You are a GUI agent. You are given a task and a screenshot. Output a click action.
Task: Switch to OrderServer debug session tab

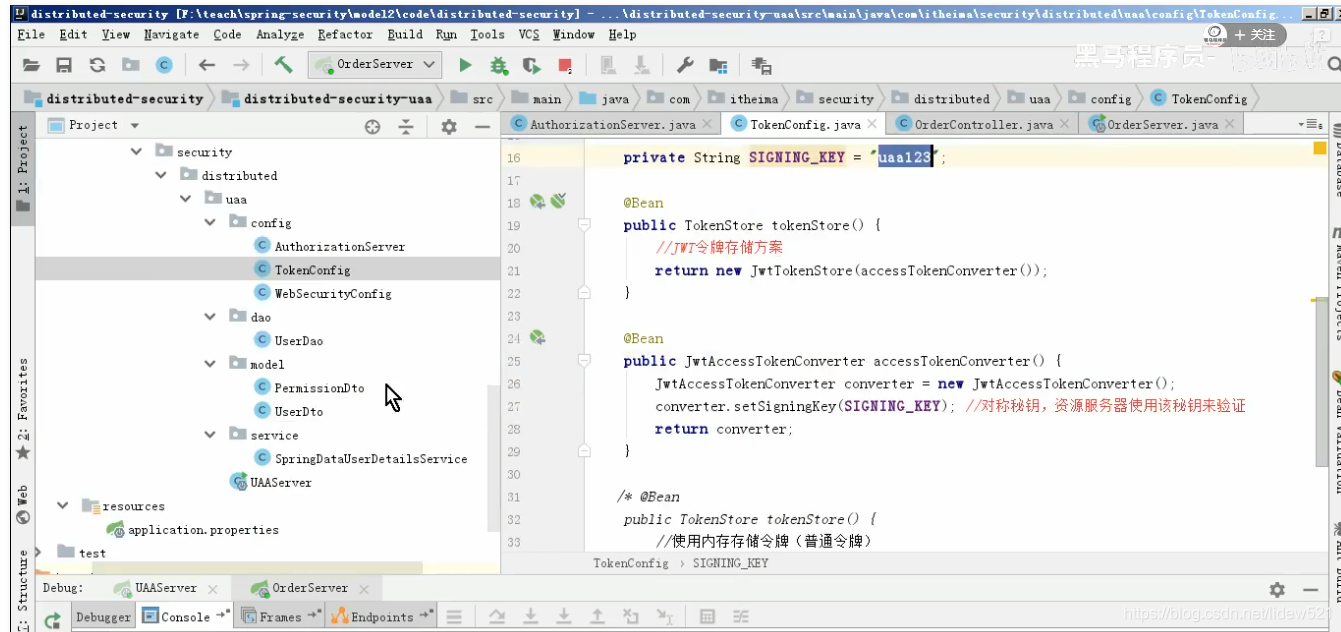[310, 588]
